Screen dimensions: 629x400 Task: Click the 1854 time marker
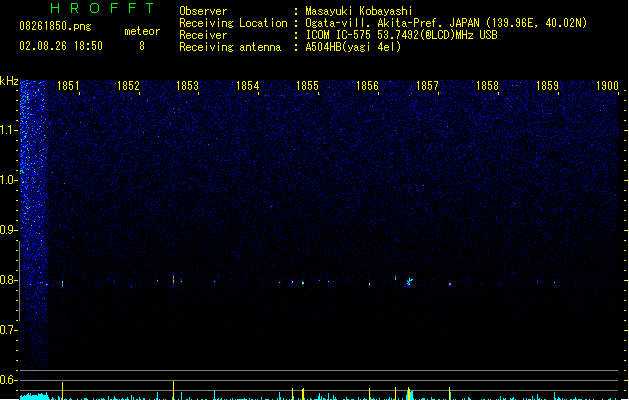point(248,86)
